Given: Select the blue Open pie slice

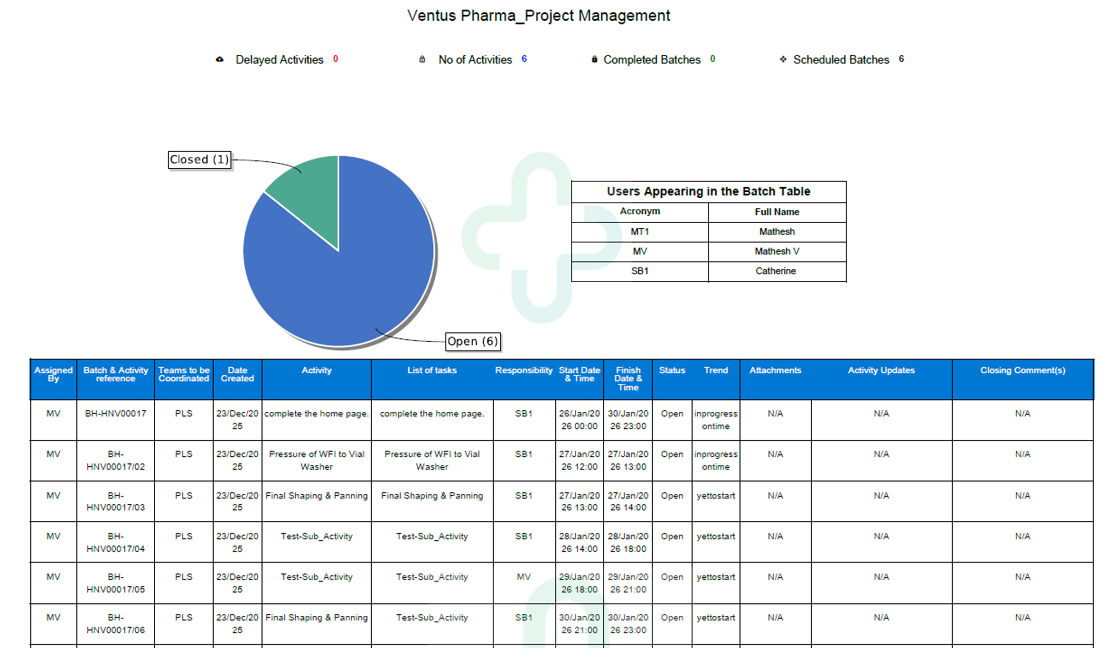Looking at the screenshot, I should [340, 270].
